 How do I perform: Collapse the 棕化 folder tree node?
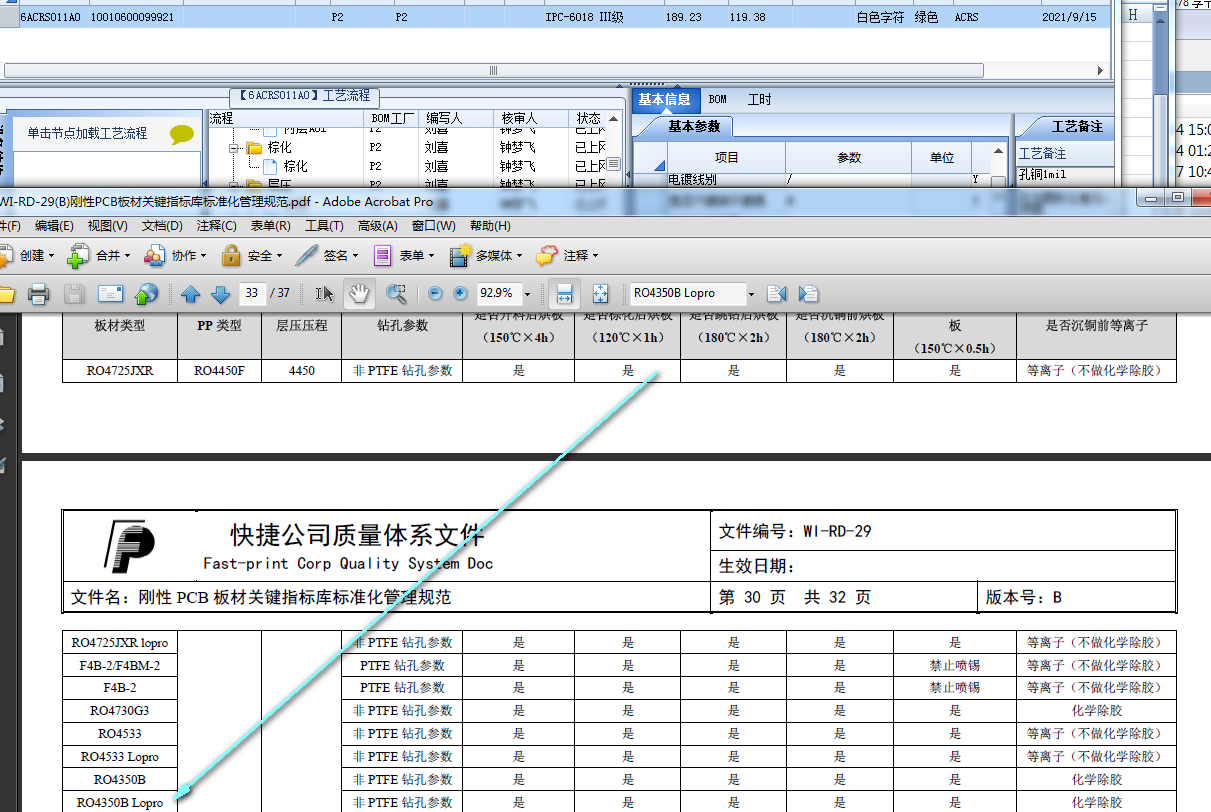235,147
